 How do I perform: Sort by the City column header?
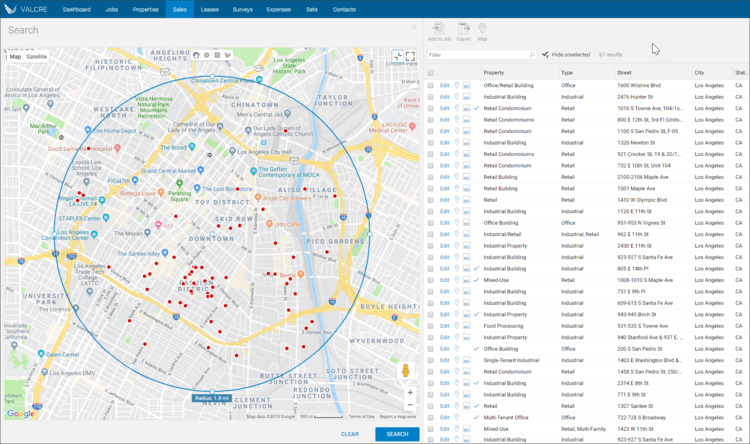pyautogui.click(x=699, y=73)
